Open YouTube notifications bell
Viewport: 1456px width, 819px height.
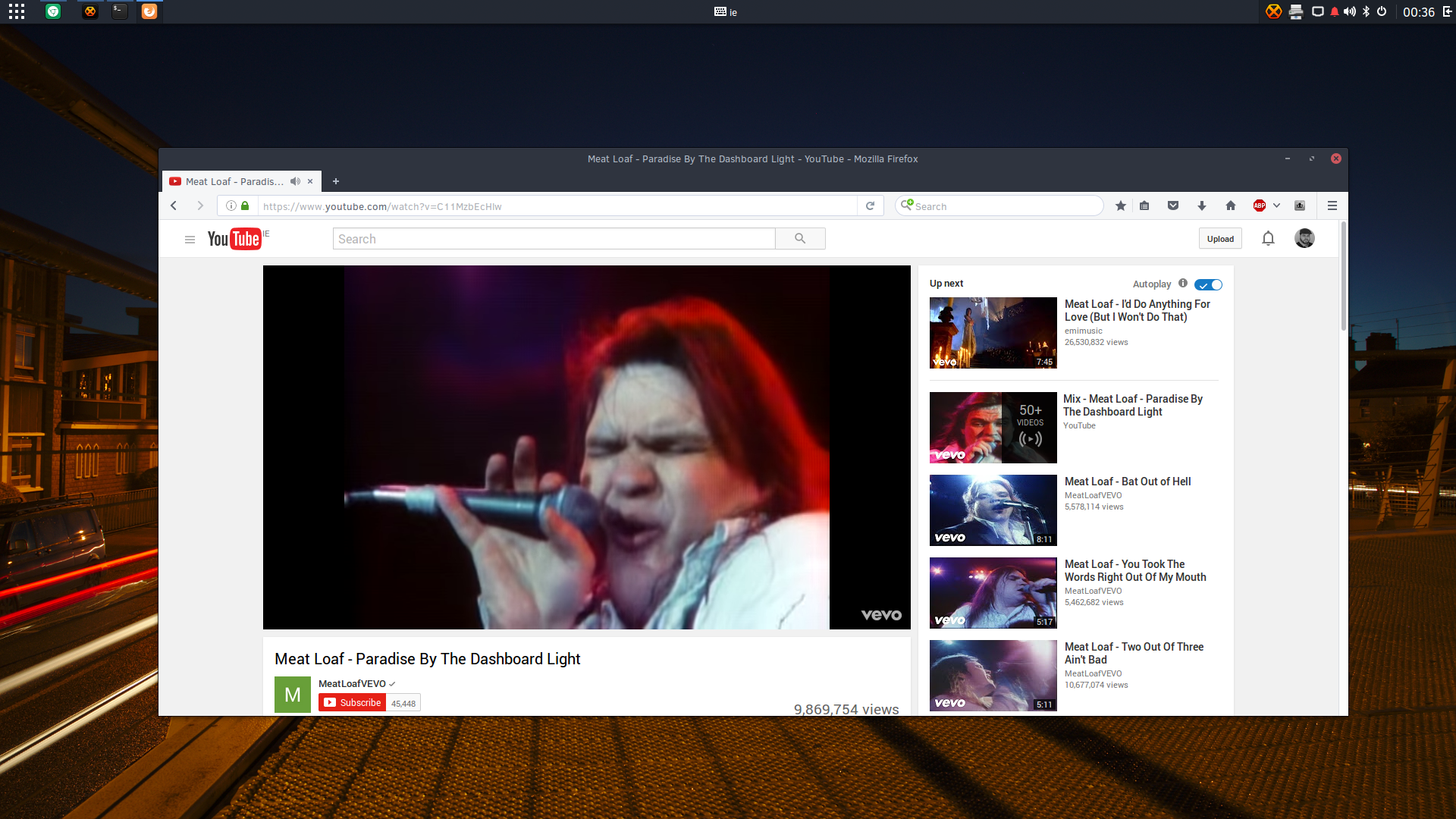1268,239
